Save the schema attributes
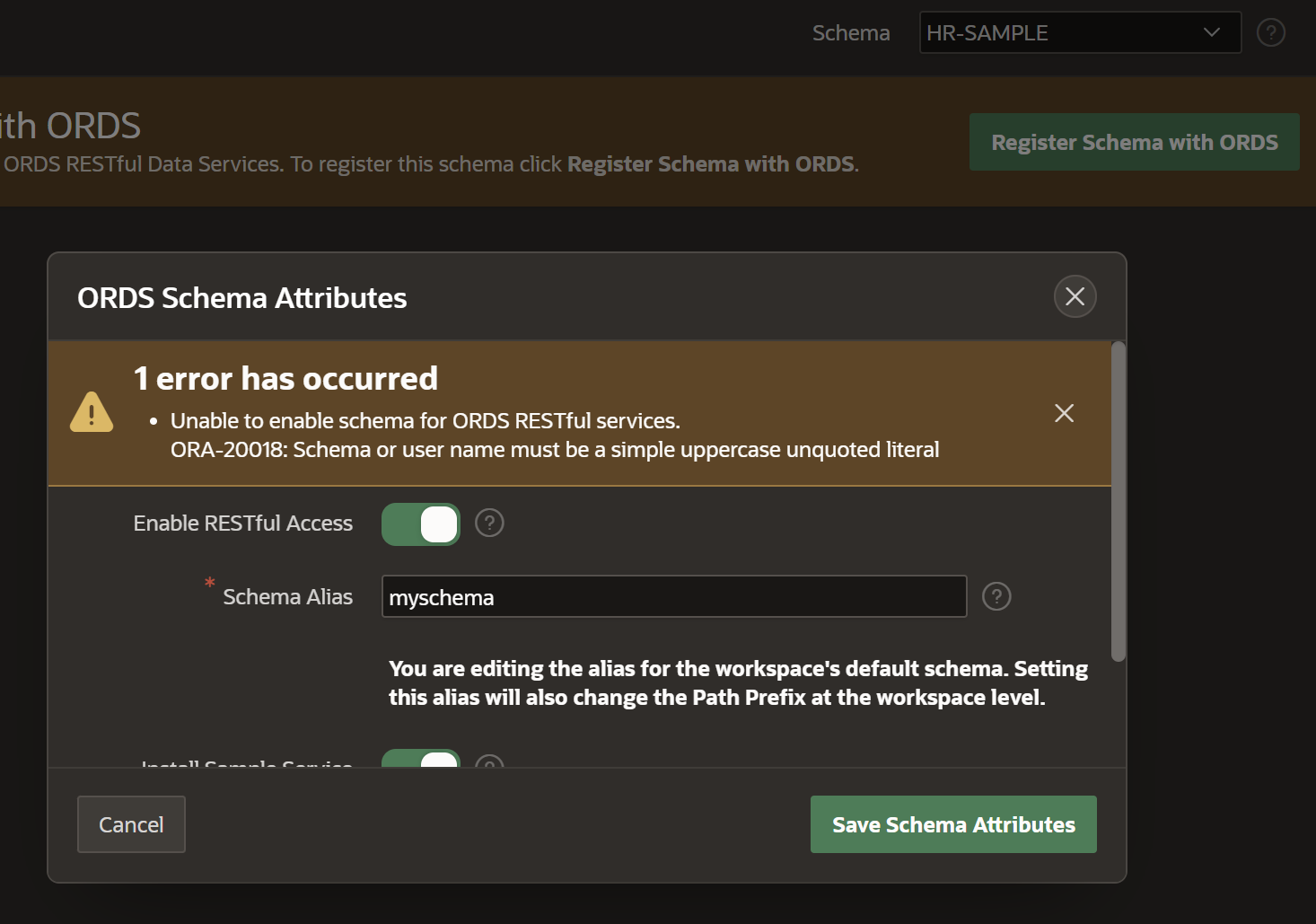Viewport: 1316px width, 924px height. point(952,824)
